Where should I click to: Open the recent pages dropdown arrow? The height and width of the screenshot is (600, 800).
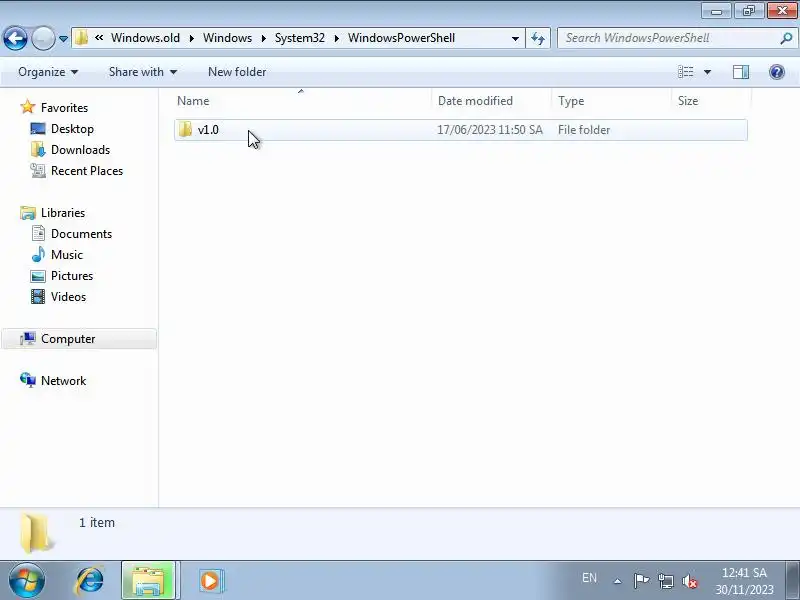pyautogui.click(x=63, y=39)
